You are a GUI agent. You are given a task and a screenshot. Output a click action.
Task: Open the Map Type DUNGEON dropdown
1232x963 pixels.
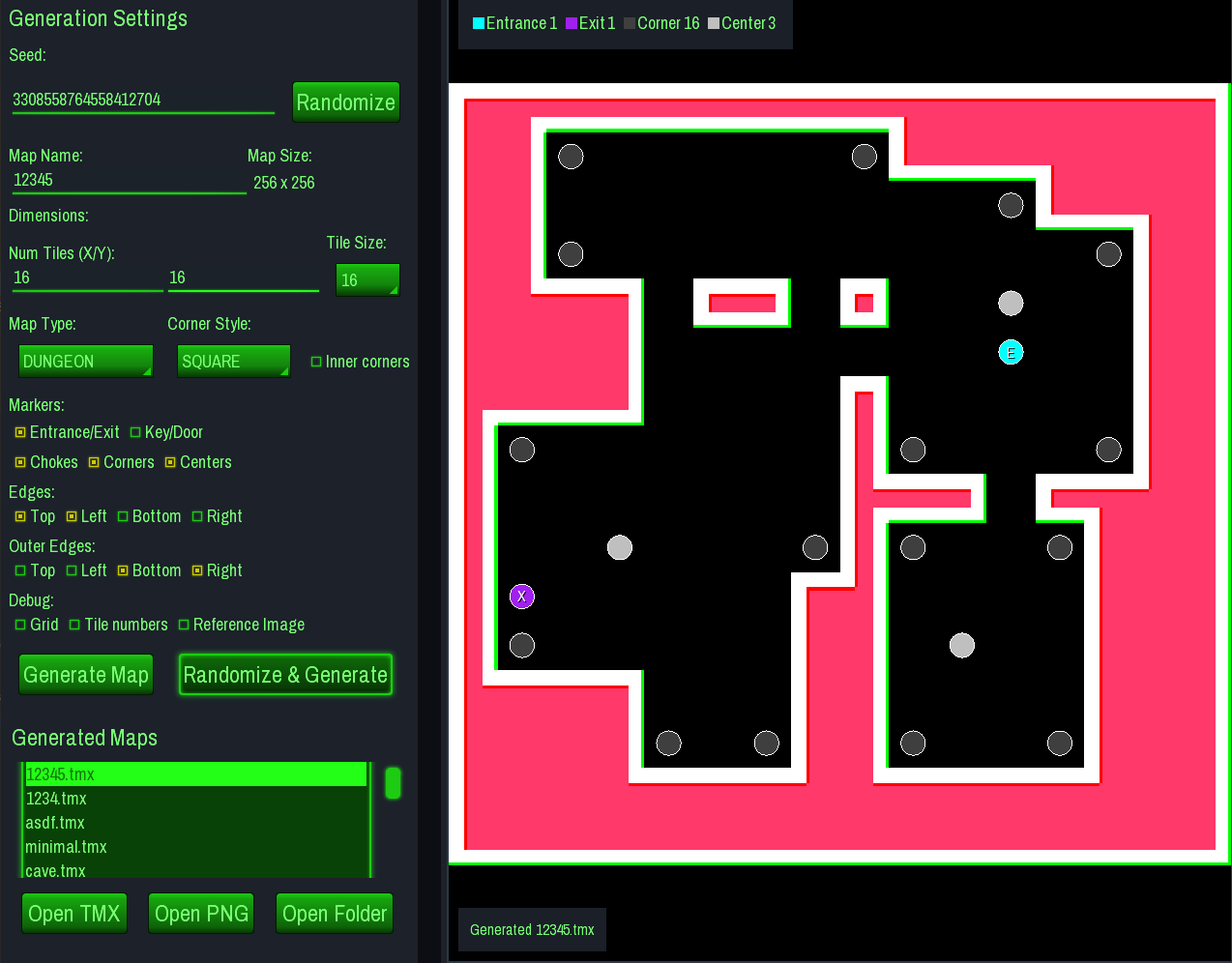point(86,361)
